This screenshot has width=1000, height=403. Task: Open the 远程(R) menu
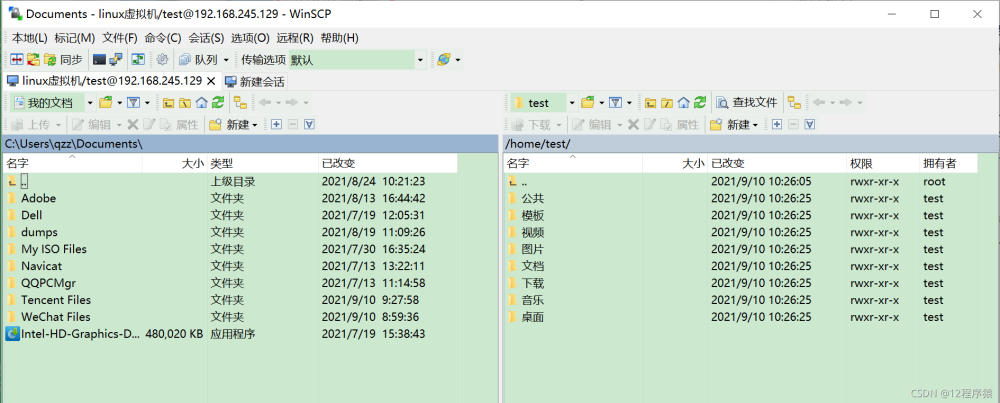tap(295, 38)
